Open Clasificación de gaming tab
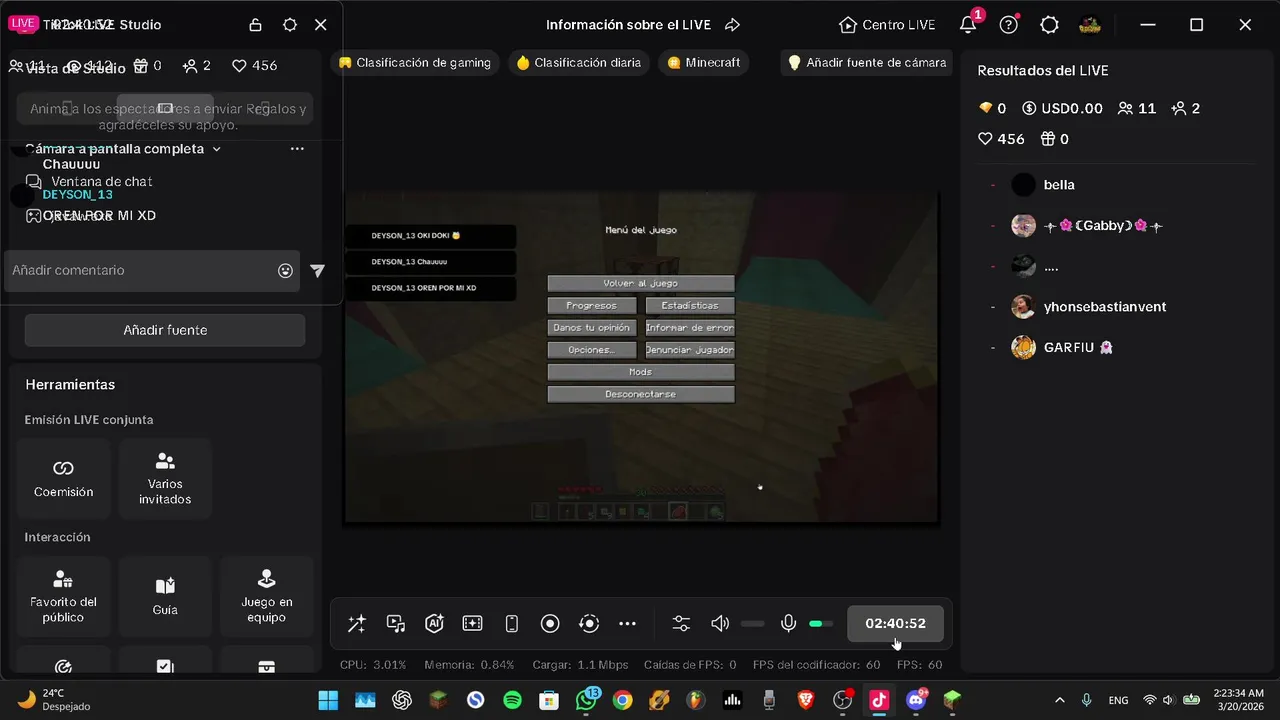This screenshot has height=720, width=1280. (x=415, y=63)
